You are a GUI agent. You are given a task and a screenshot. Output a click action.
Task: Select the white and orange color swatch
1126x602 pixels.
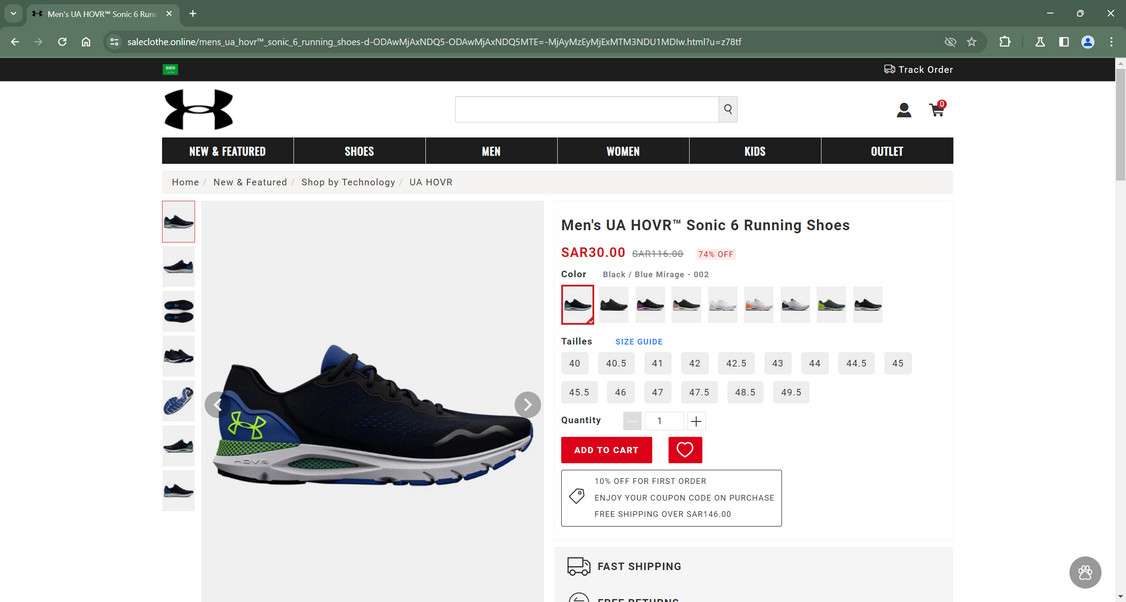(758, 305)
